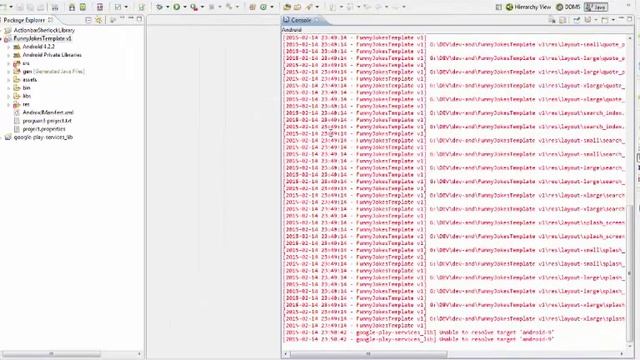The width and height of the screenshot is (640, 360).
Task: Click the Open Task folder toolbar icon
Action: [x=298, y=7]
